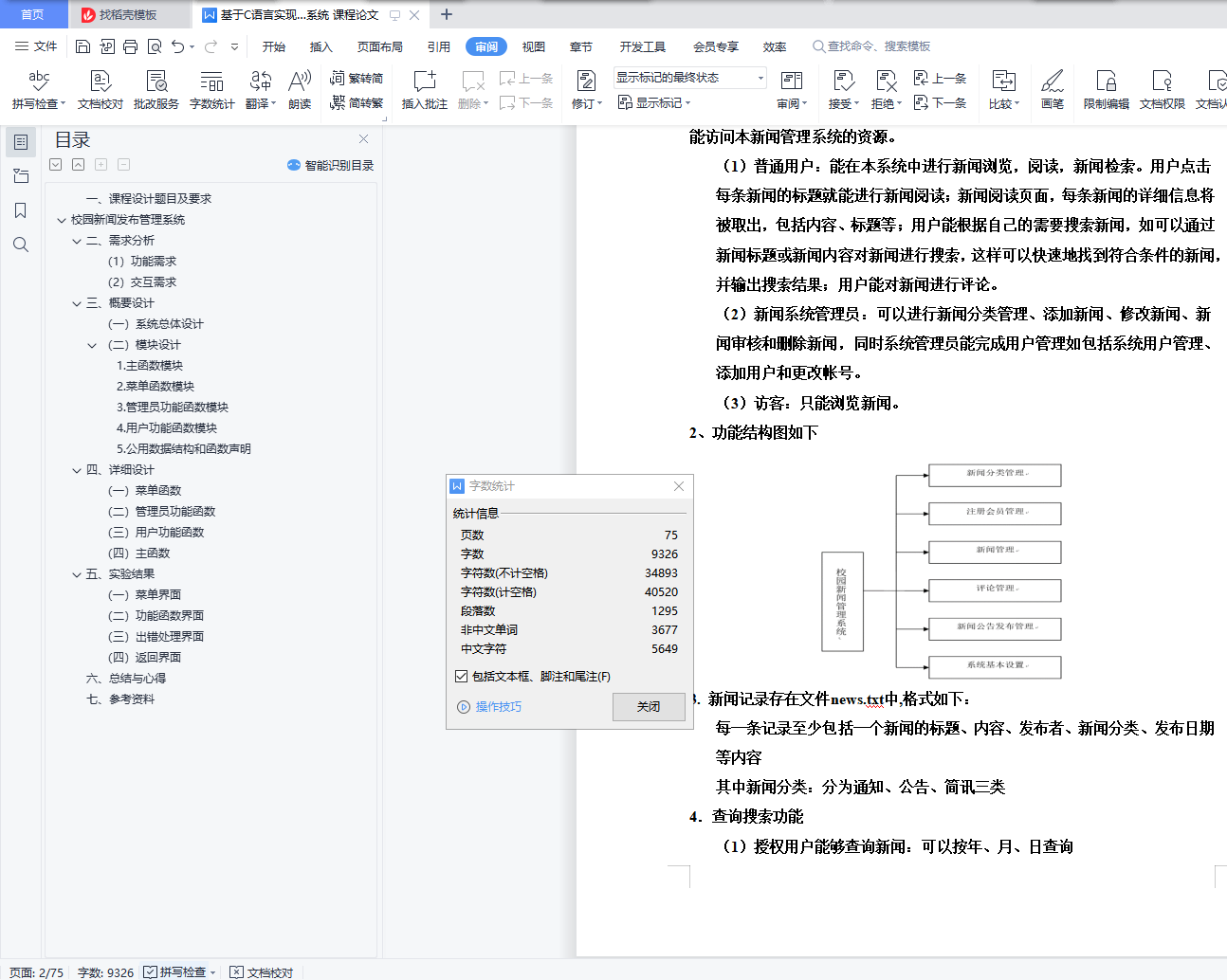Open the 文件 menu

tap(36, 46)
